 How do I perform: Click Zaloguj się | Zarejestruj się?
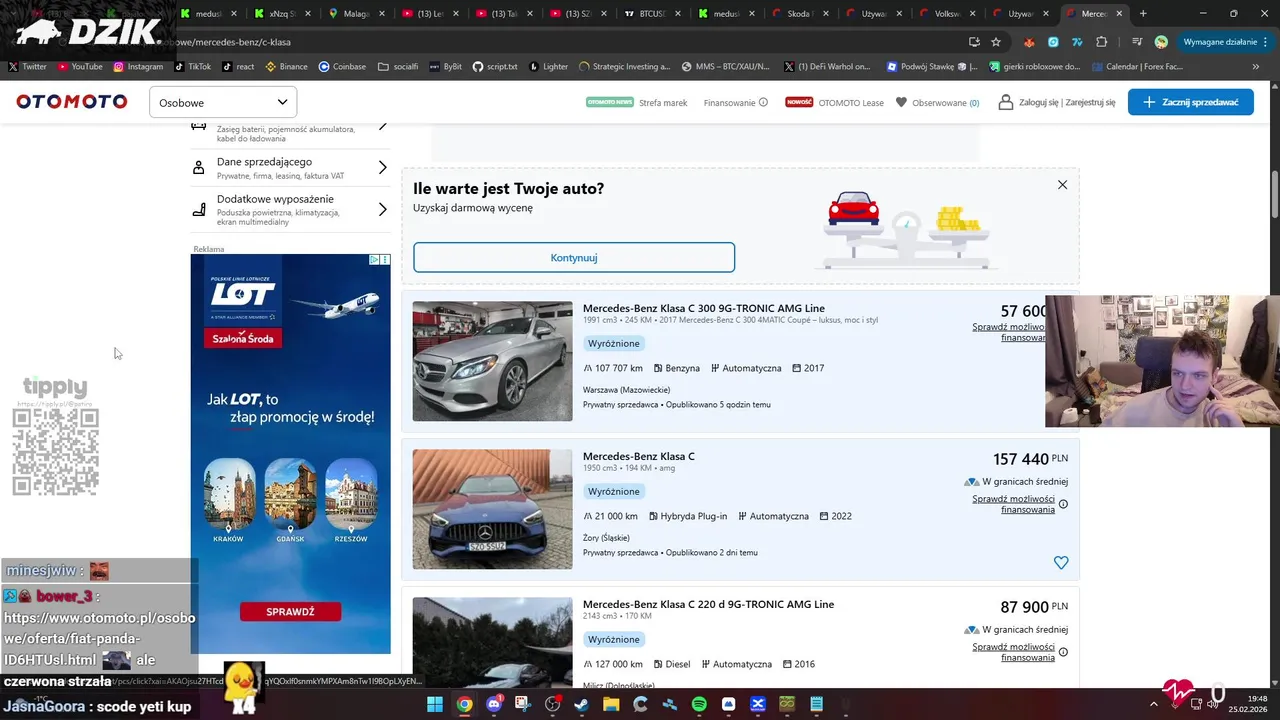click(1067, 102)
